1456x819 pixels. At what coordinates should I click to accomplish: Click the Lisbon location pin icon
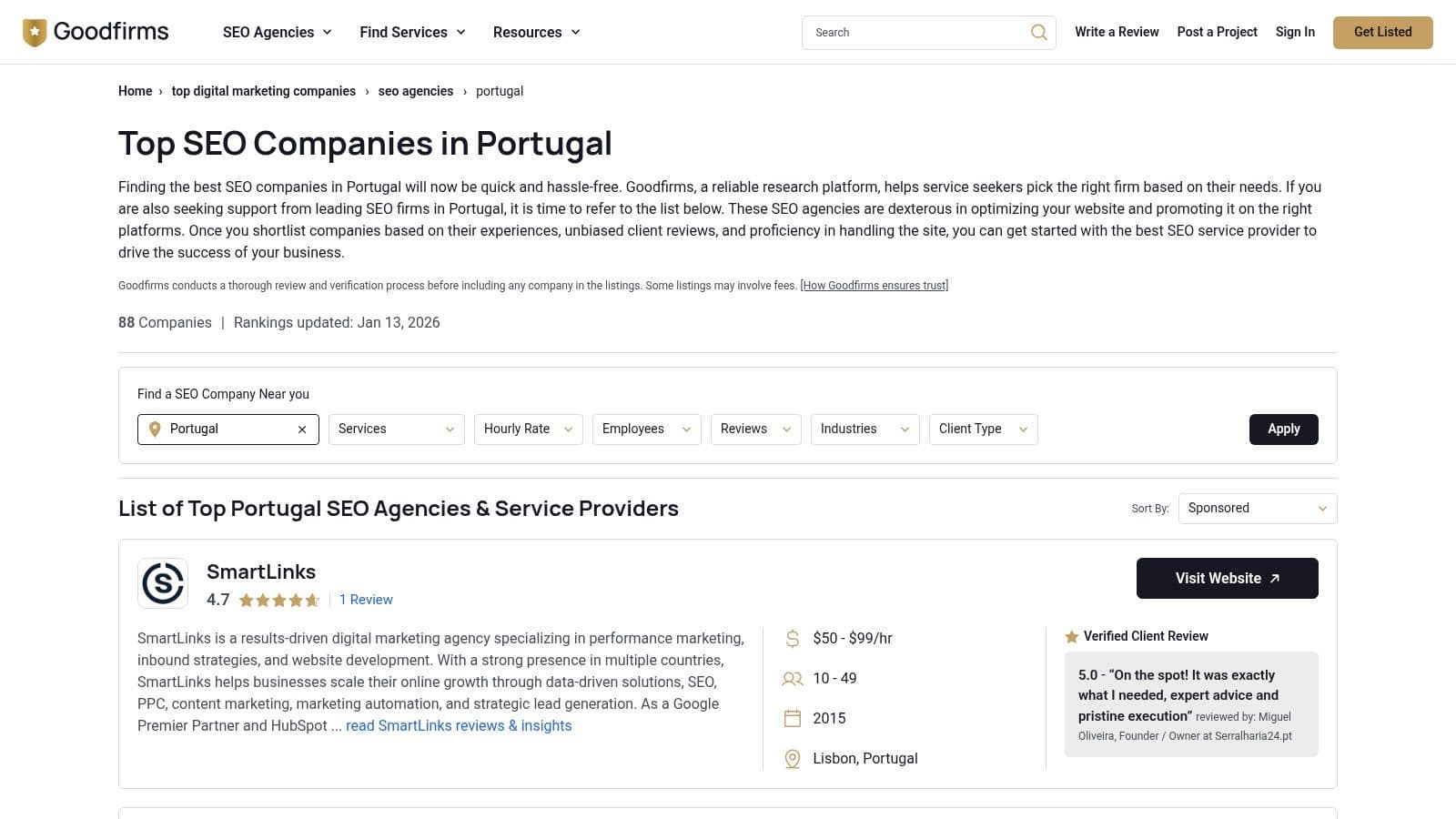click(x=793, y=759)
